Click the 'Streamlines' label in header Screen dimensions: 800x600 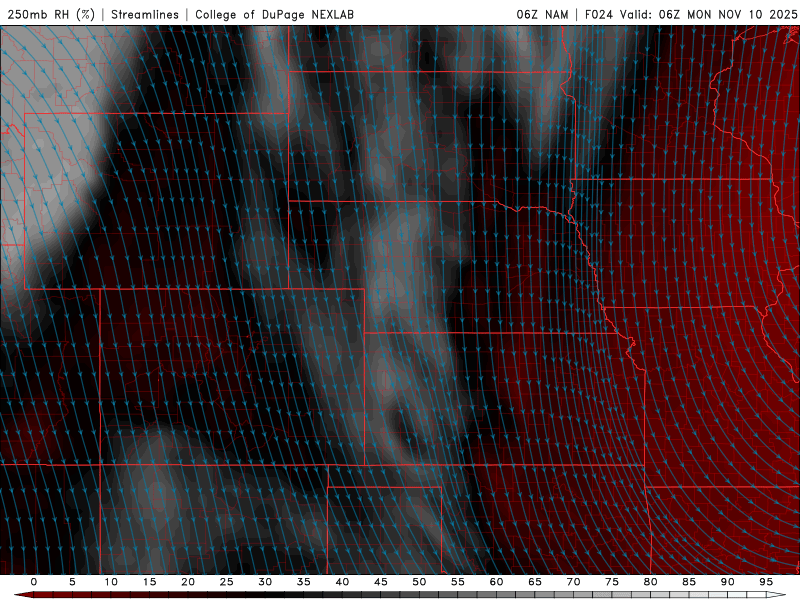pos(145,14)
